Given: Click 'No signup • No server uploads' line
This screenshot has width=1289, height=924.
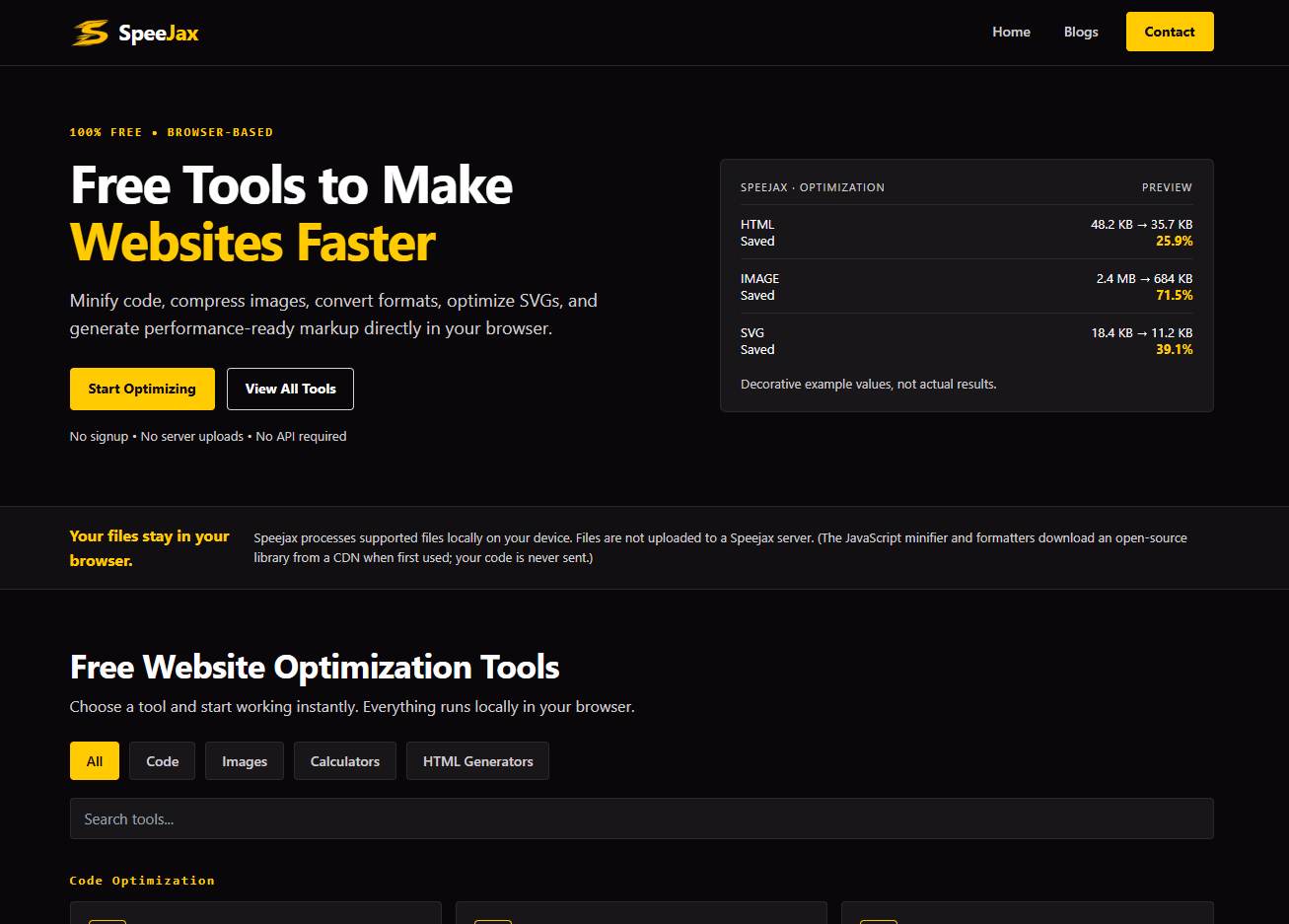Looking at the screenshot, I should [x=208, y=436].
